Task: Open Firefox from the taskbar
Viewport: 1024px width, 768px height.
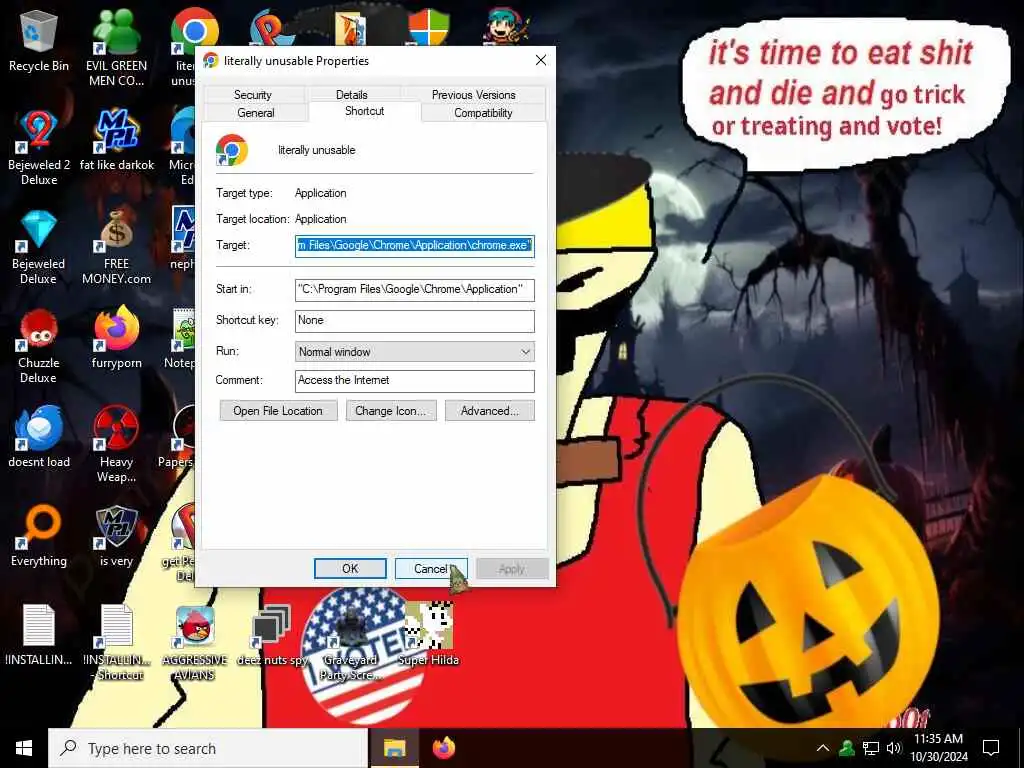Action: coord(444,748)
